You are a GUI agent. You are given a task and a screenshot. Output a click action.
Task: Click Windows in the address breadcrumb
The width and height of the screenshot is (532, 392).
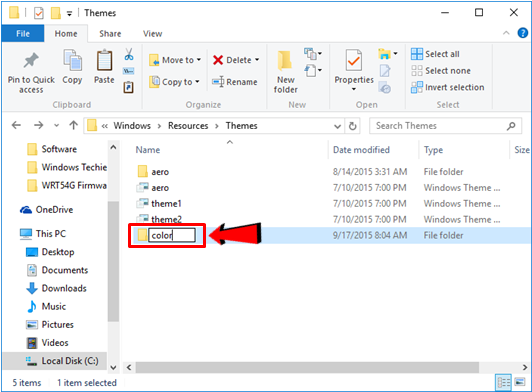click(132, 126)
